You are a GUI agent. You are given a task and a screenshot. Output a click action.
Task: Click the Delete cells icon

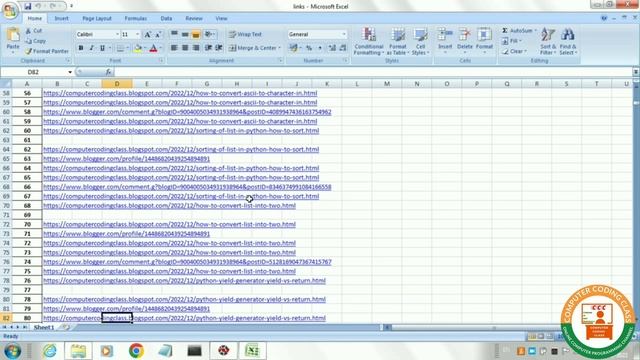tap(464, 35)
